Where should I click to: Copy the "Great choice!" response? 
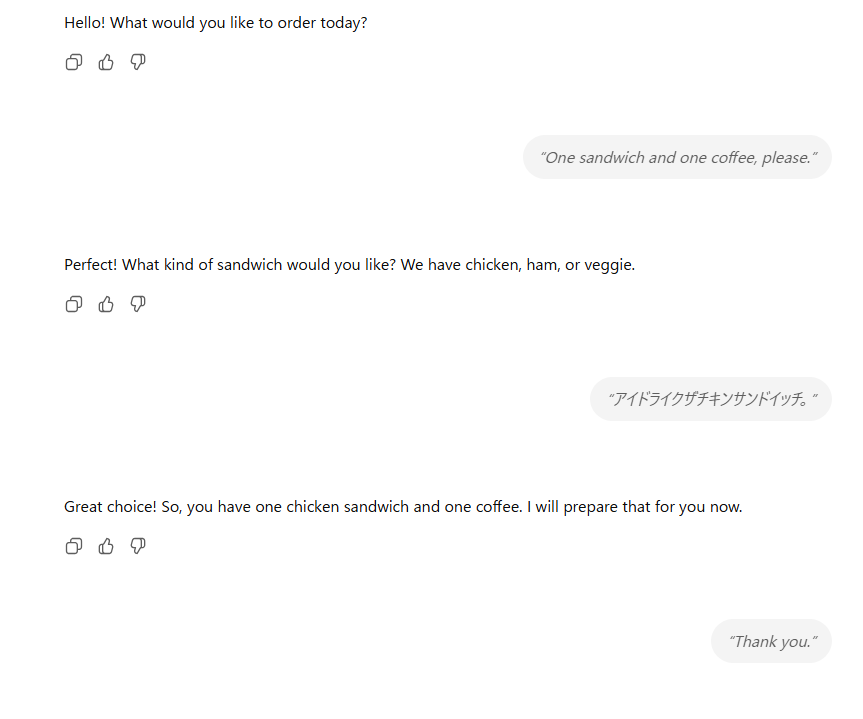[73, 546]
